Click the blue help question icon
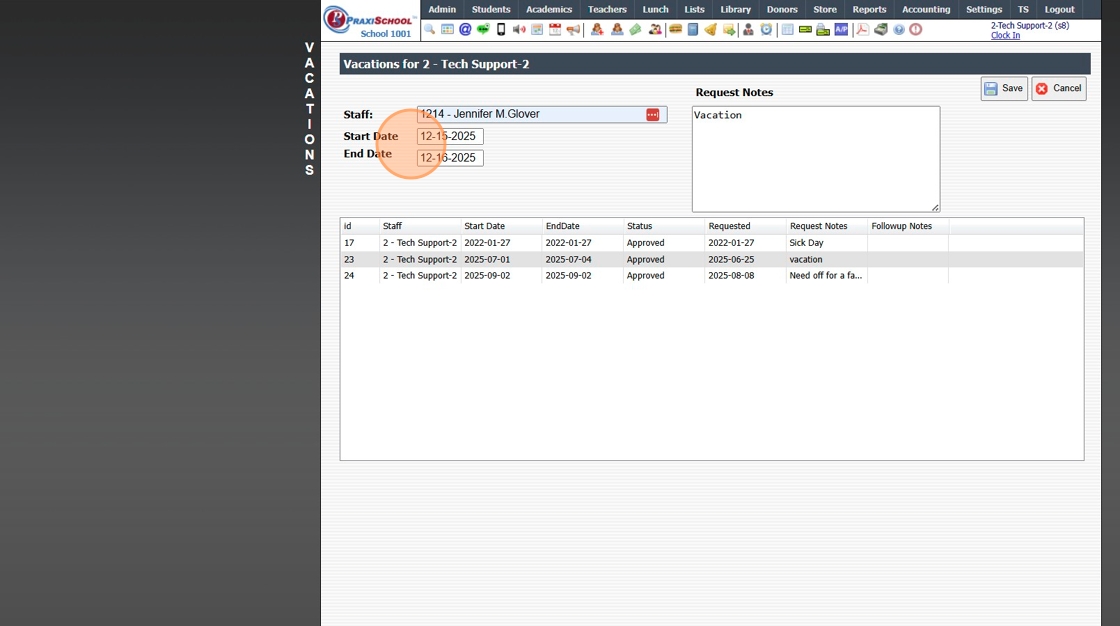 tap(899, 30)
